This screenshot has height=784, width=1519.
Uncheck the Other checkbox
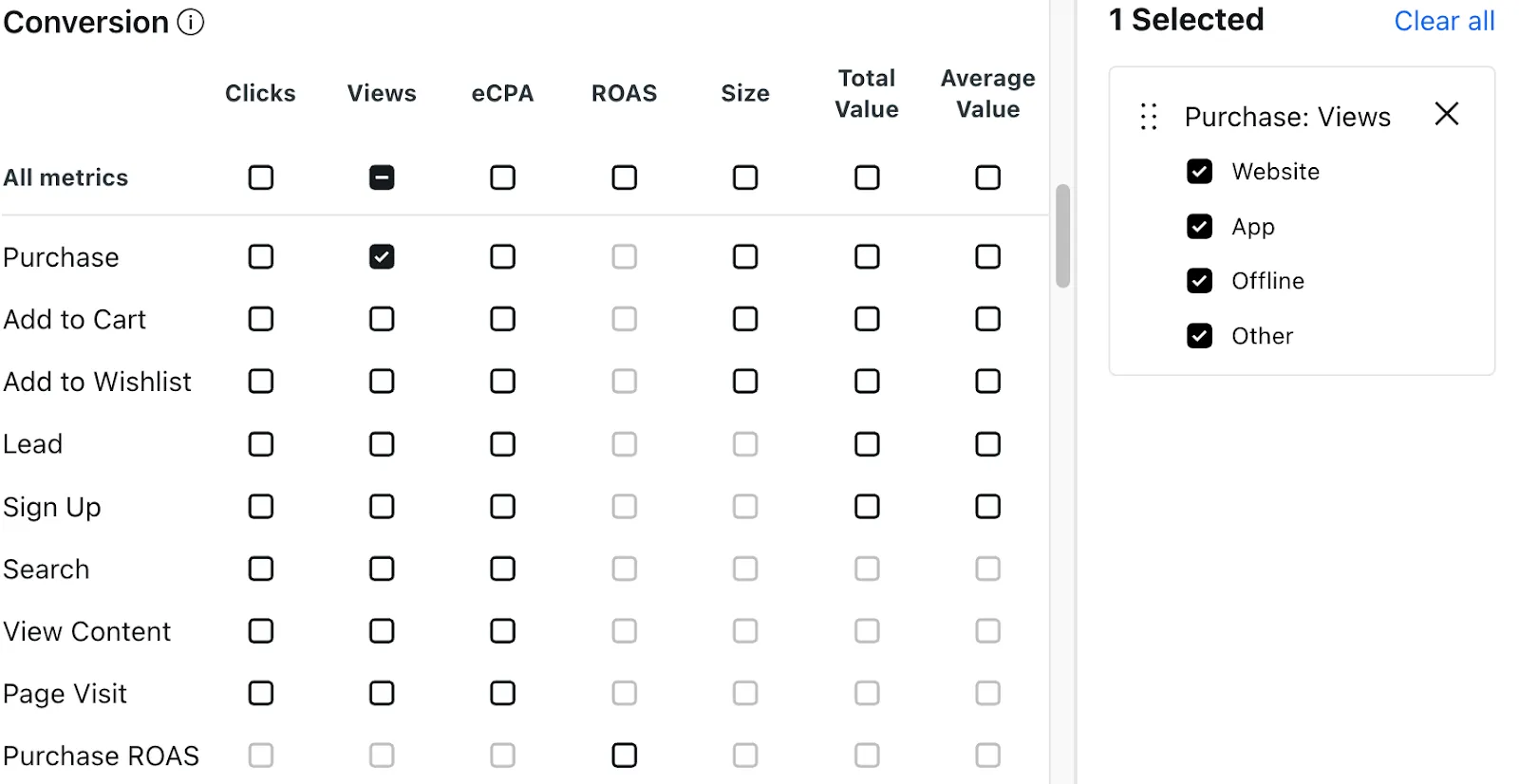click(x=1199, y=335)
